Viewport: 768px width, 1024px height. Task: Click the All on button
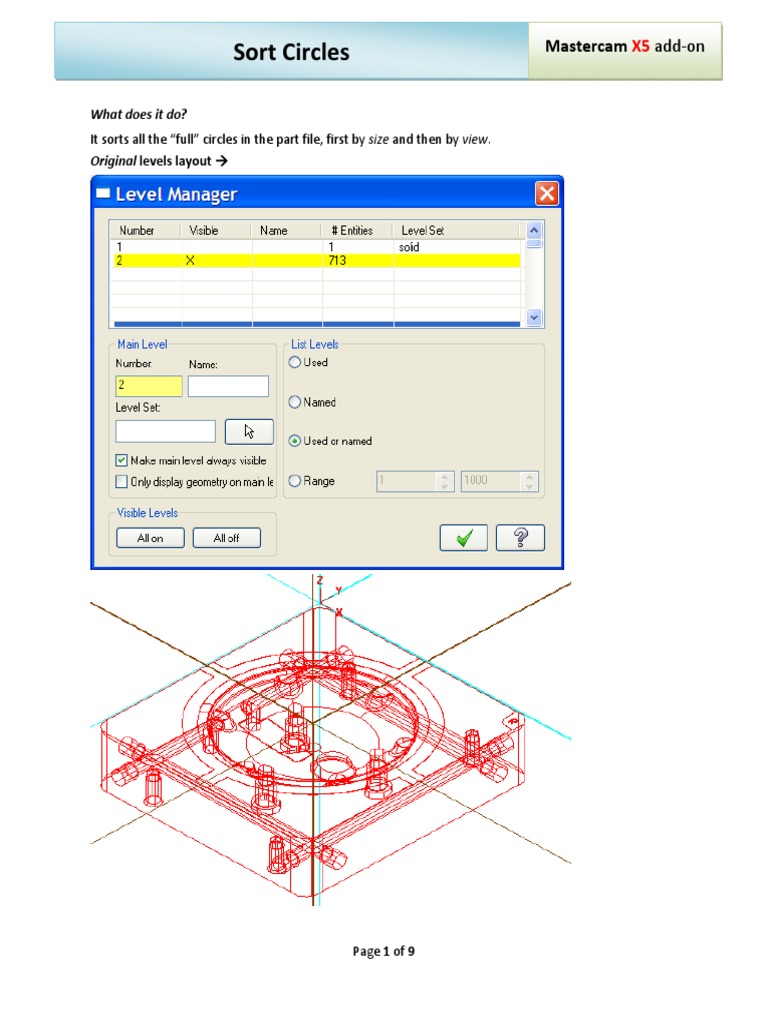coord(150,538)
